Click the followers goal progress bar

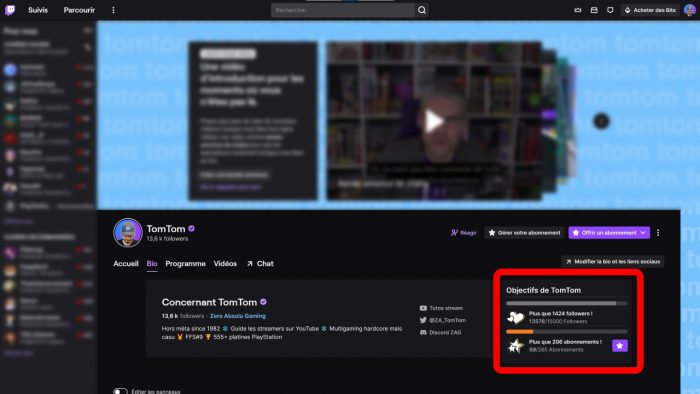click(567, 303)
